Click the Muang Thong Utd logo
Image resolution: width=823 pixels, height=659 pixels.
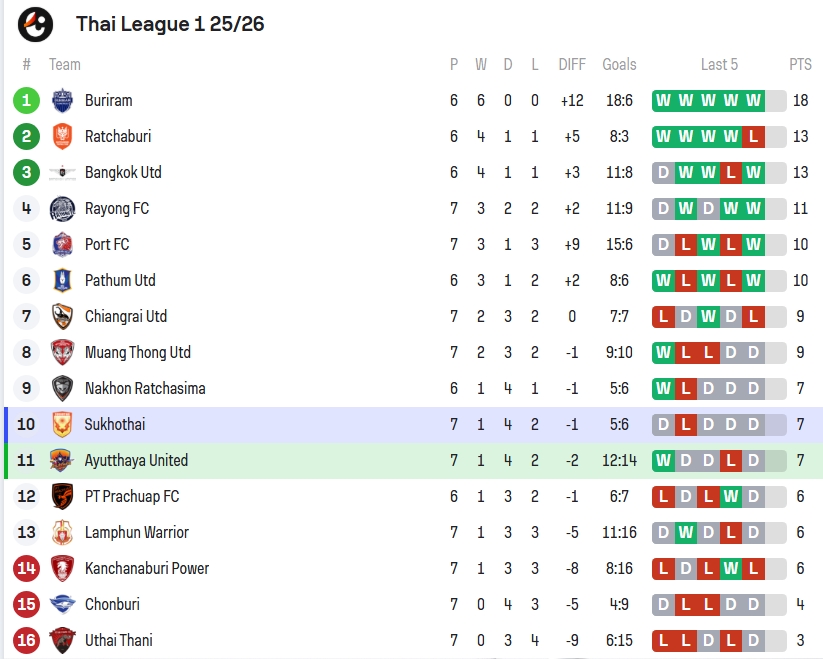(62, 353)
